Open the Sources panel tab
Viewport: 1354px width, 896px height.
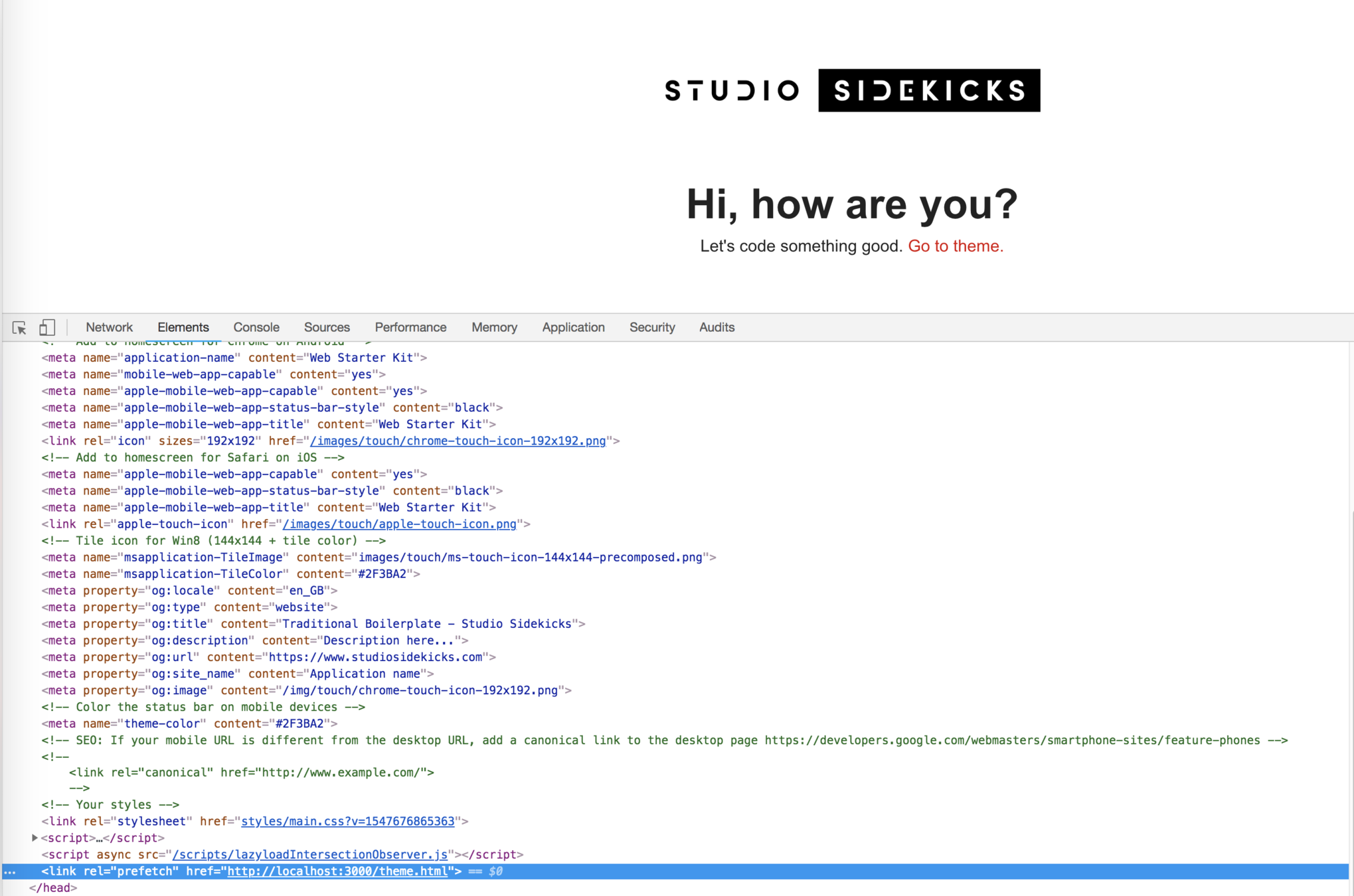point(326,327)
